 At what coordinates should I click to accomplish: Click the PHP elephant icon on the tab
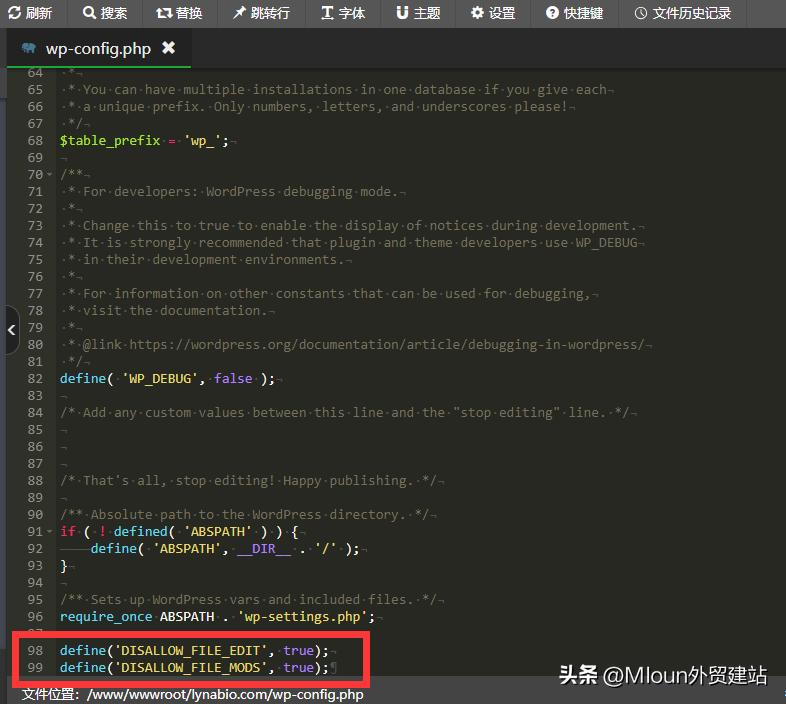[x=28, y=48]
